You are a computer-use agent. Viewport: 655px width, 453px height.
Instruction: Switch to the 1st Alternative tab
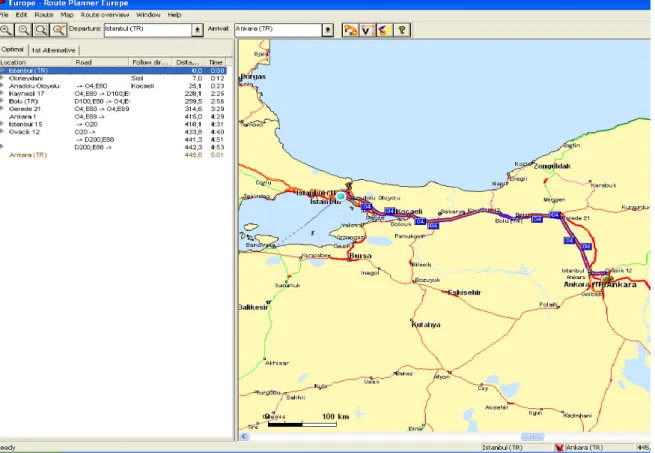[53, 50]
